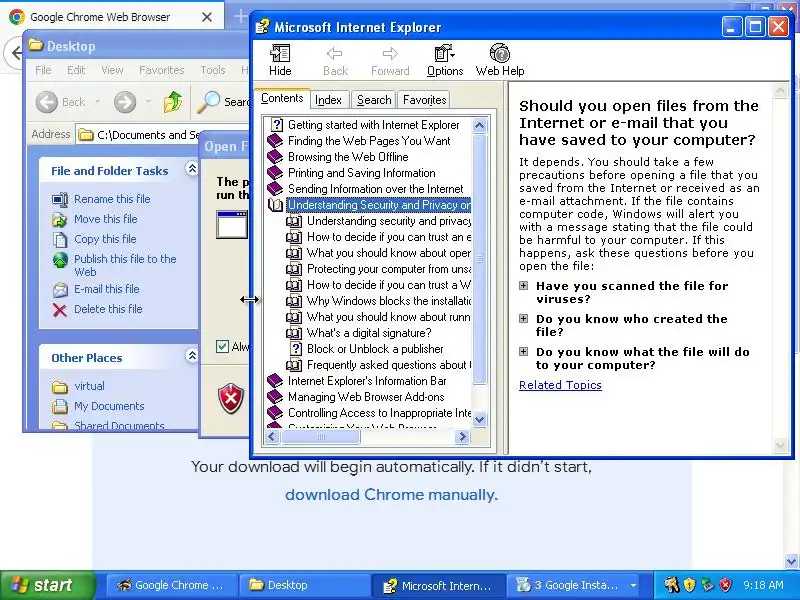The height and width of the screenshot is (600, 800).
Task: Open 'Frequently asked questions about' topic
Action: (x=388, y=365)
